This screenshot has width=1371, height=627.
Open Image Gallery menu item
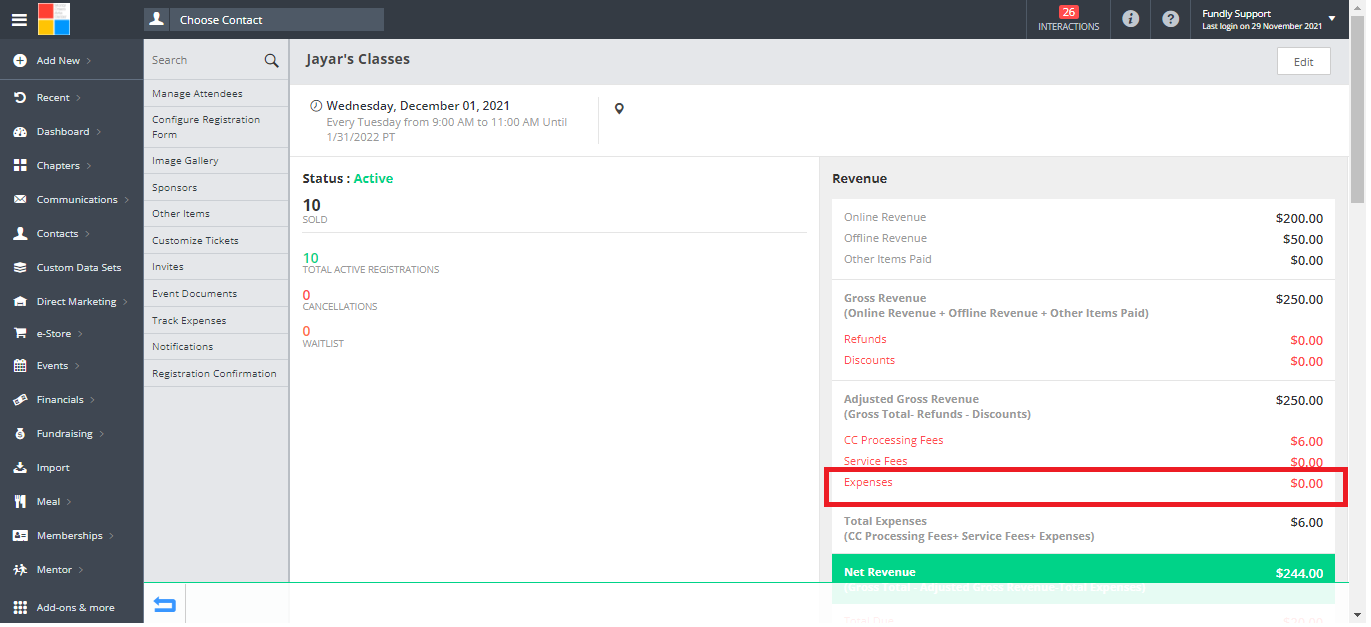click(216, 161)
